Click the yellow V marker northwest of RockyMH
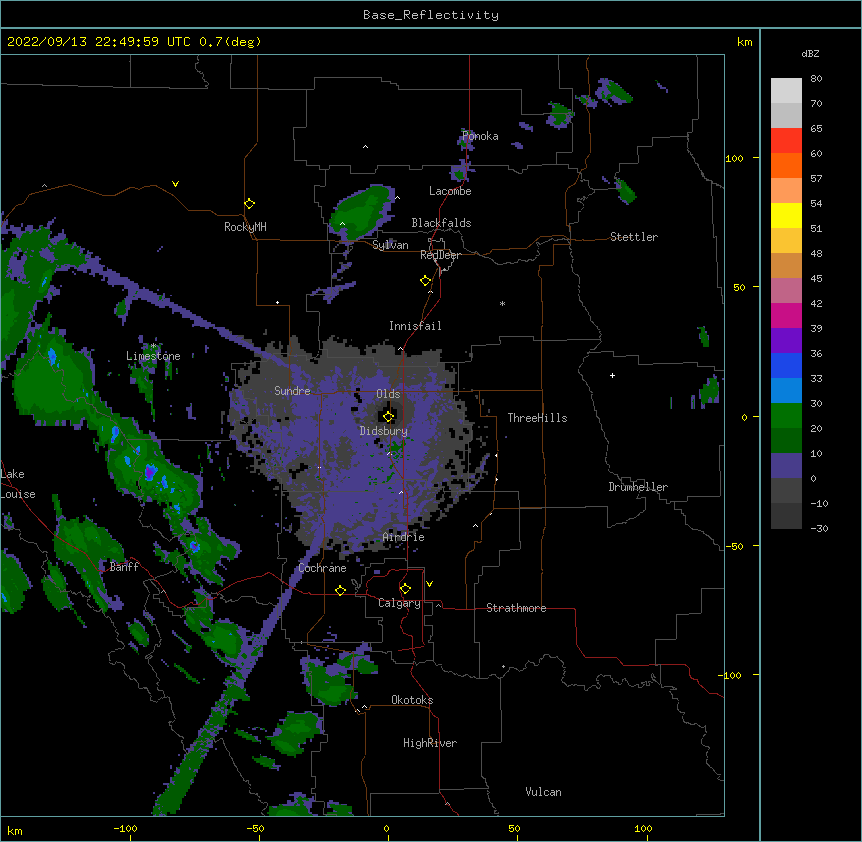Screen dimensions: 862x842 point(175,184)
